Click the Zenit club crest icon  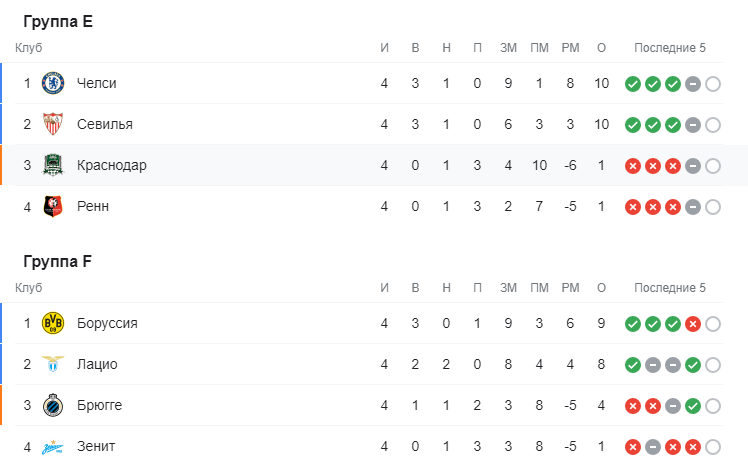[53, 446]
